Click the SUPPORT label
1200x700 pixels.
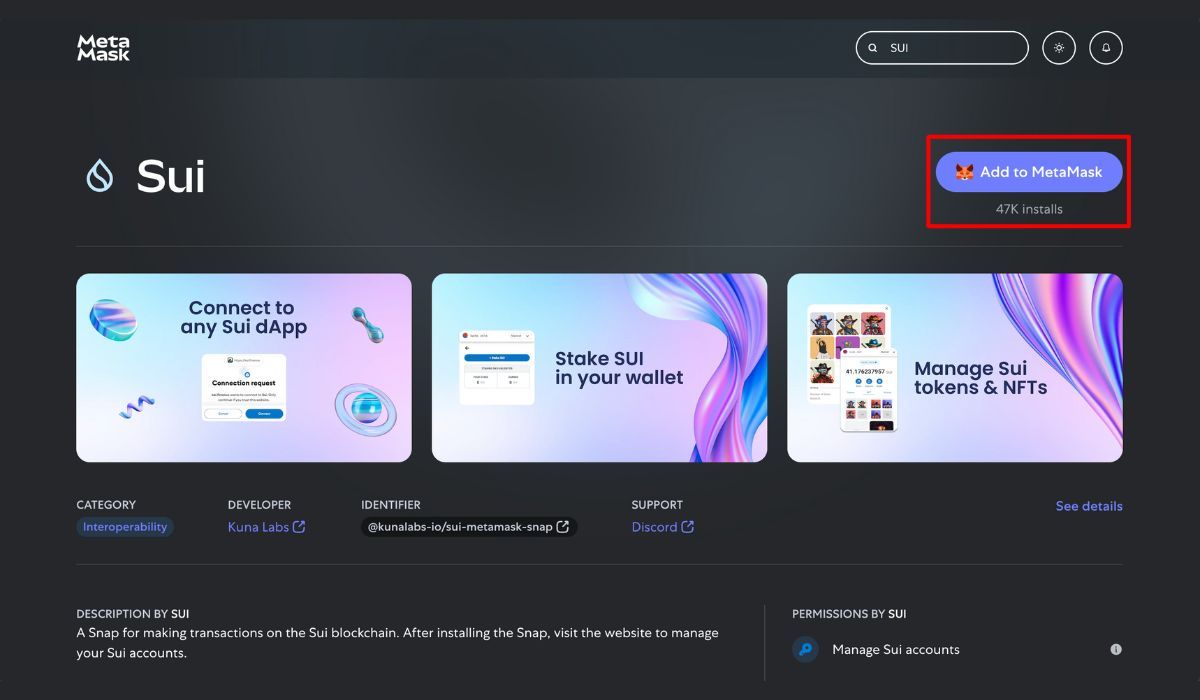click(x=657, y=505)
